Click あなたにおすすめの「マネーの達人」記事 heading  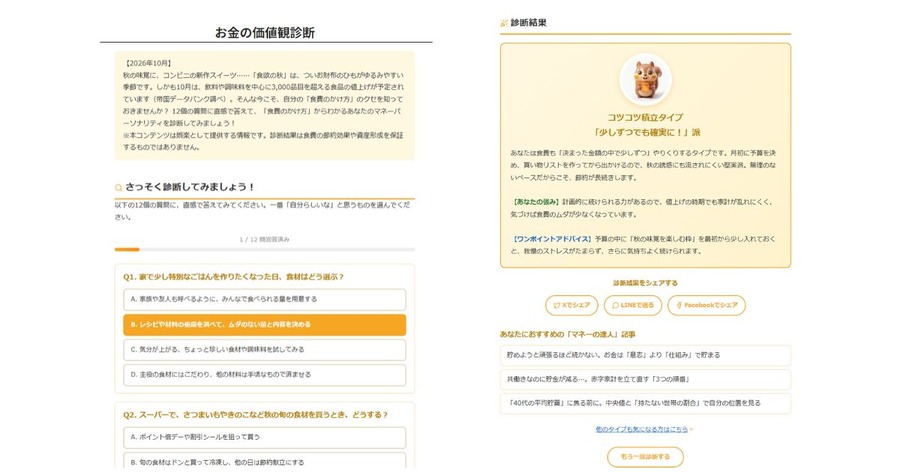pyautogui.click(x=568, y=334)
